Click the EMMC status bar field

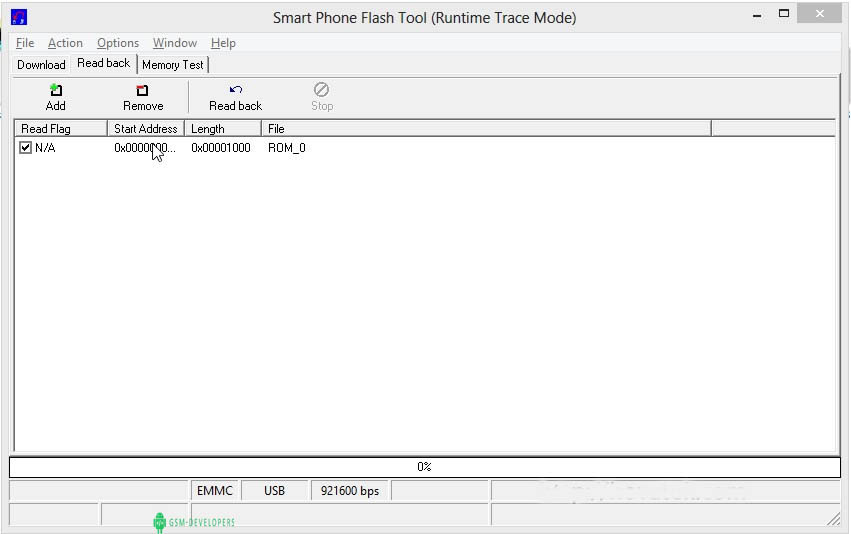(215, 491)
